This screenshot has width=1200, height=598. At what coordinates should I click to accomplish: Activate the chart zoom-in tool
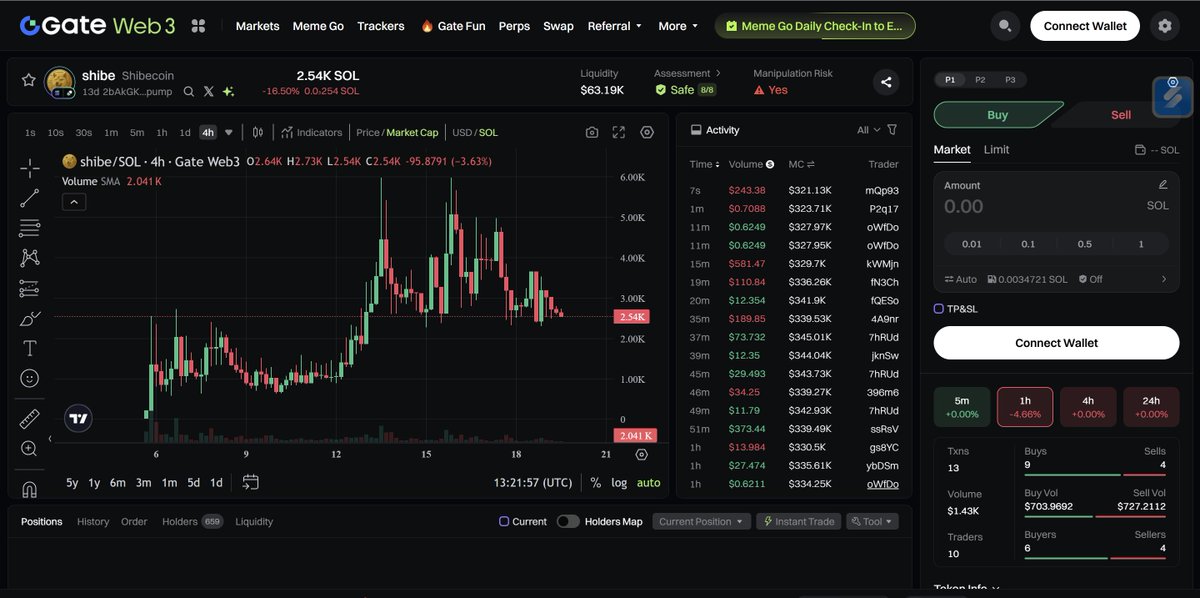pyautogui.click(x=30, y=449)
